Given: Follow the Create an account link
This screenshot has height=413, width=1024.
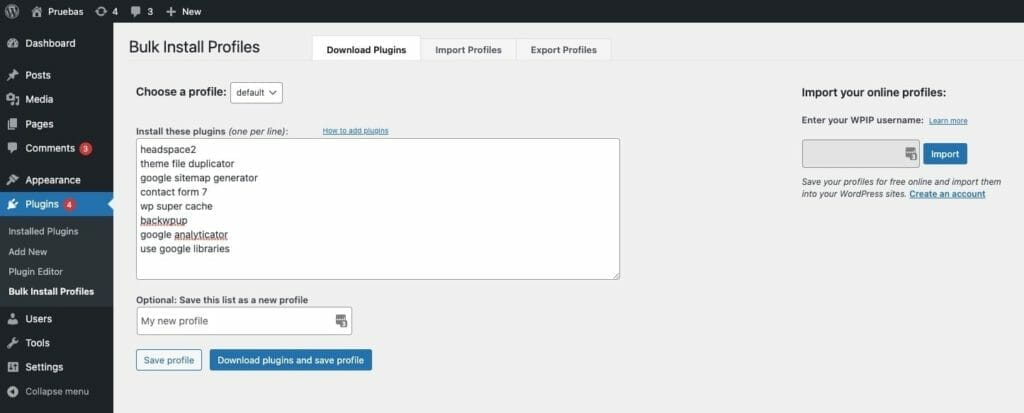Looking at the screenshot, I should click(x=947, y=194).
